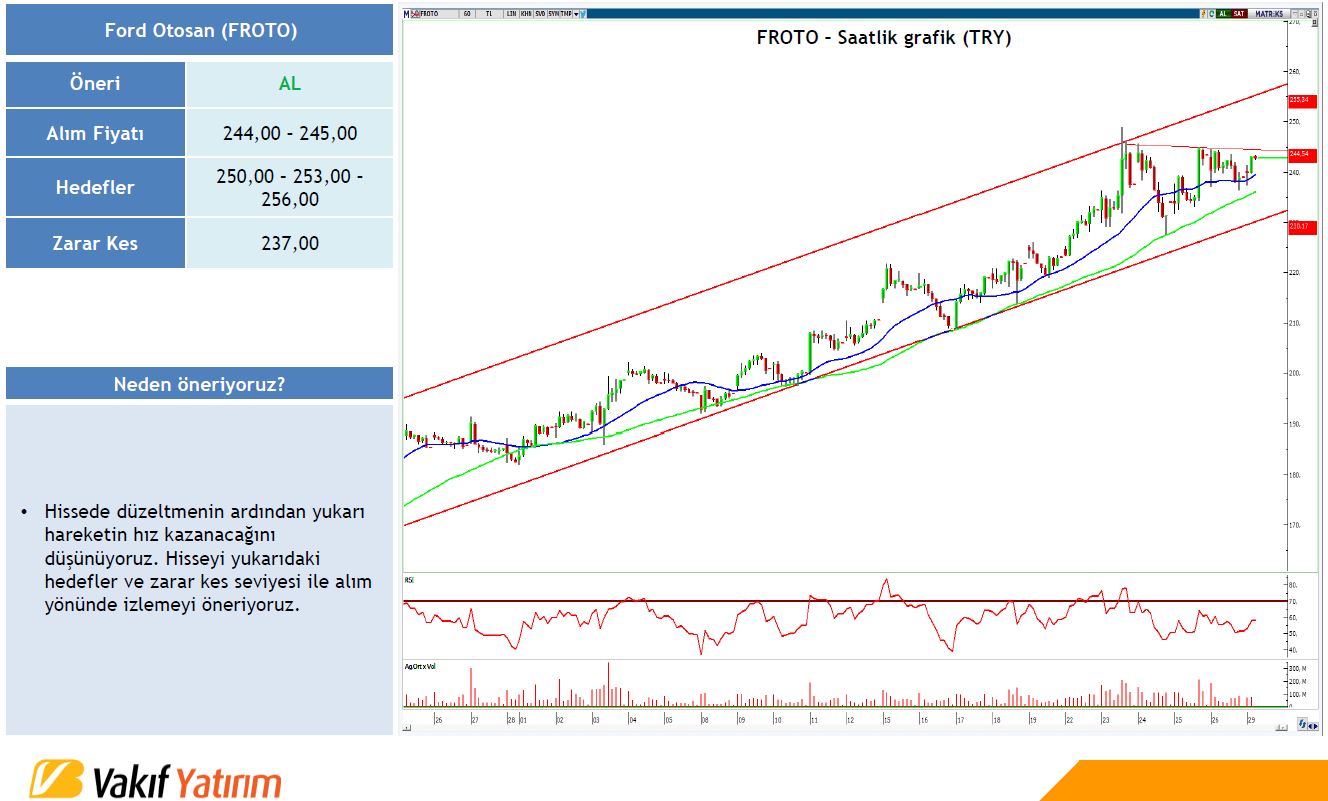The width and height of the screenshot is (1328, 801).
Task: Click the 'Zarar Kes' row label
Action: [95, 243]
